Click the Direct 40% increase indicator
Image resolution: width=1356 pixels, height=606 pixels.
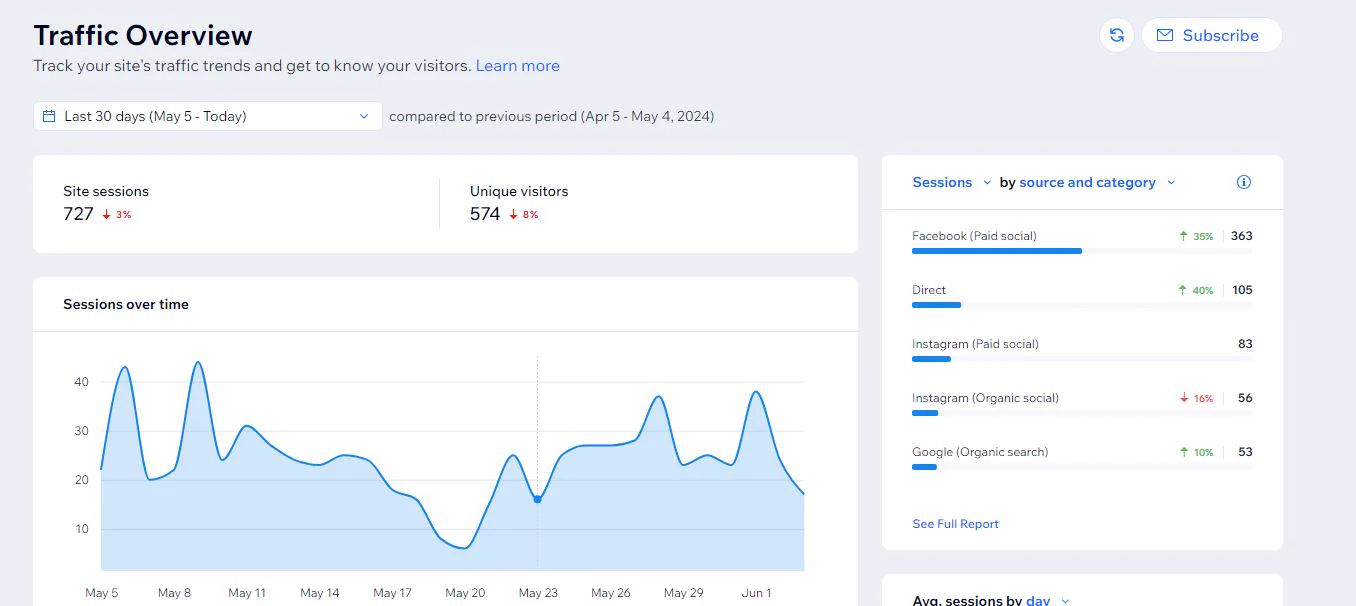pyautogui.click(x=1196, y=290)
